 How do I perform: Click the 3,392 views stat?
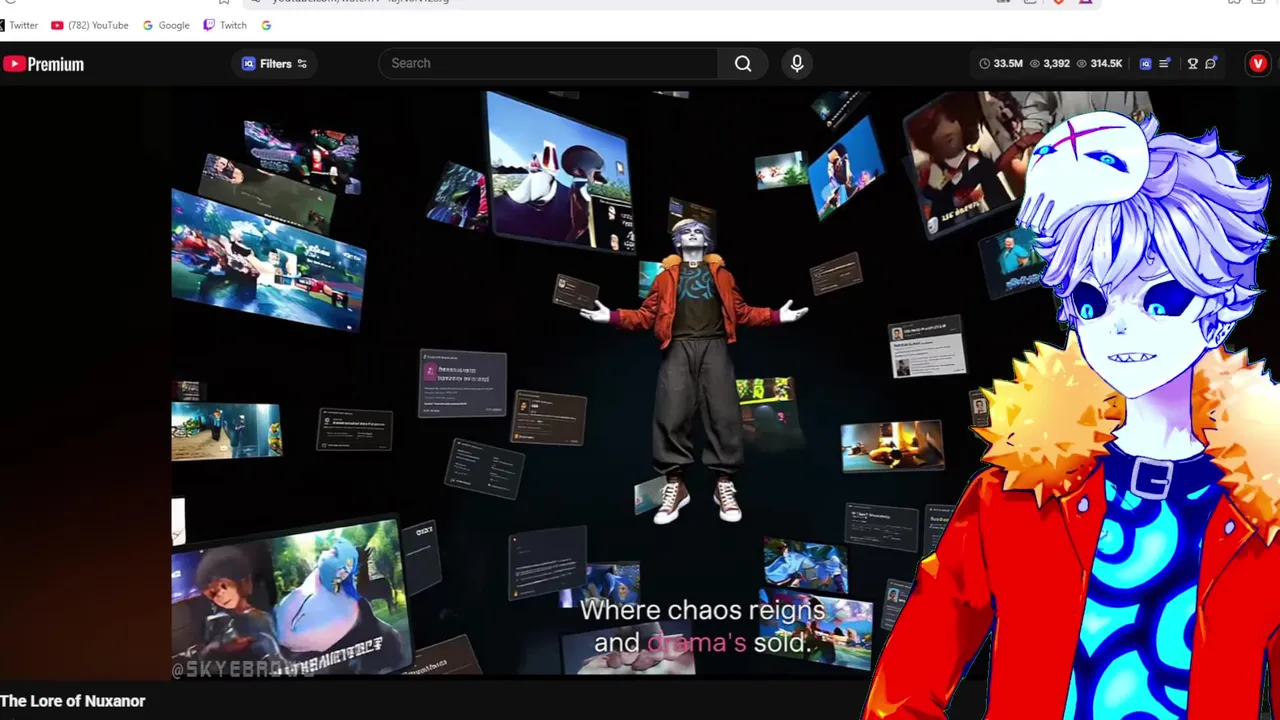[1050, 64]
